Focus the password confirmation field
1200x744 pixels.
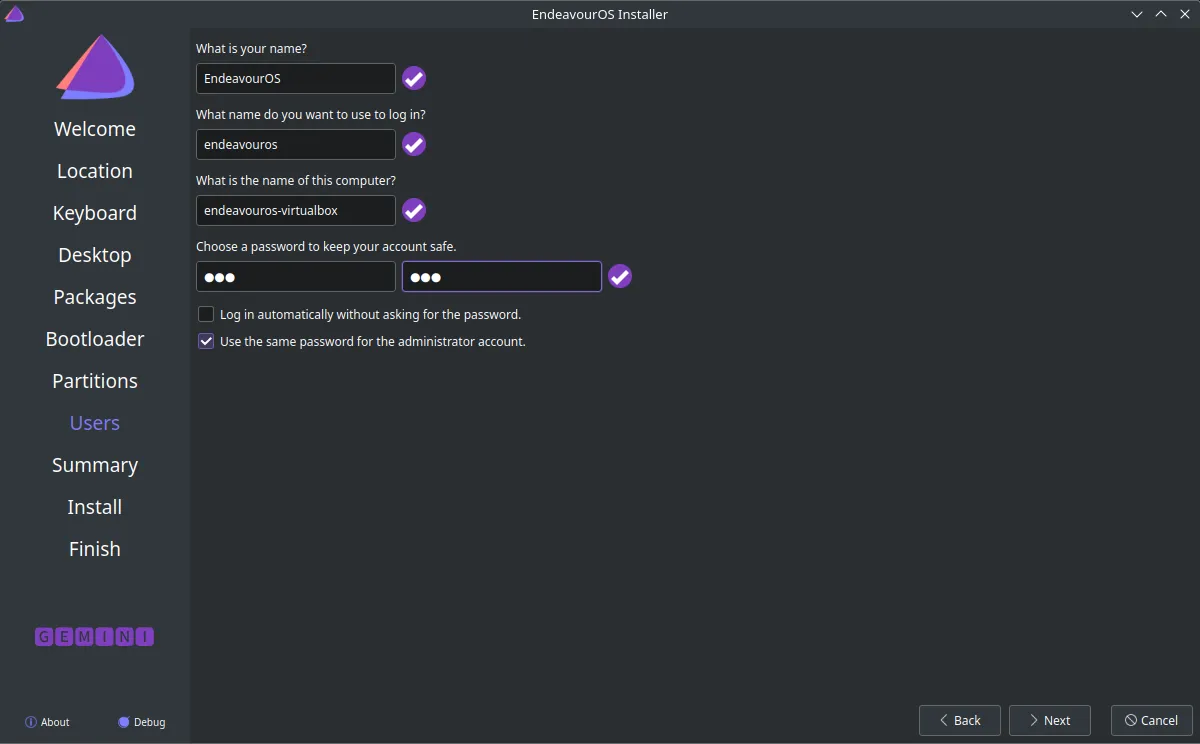click(x=502, y=276)
